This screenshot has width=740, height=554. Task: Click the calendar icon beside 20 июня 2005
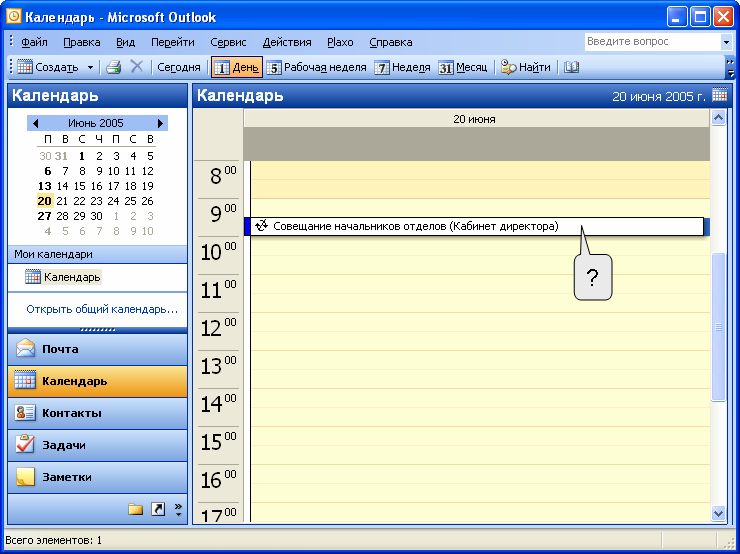(719, 95)
